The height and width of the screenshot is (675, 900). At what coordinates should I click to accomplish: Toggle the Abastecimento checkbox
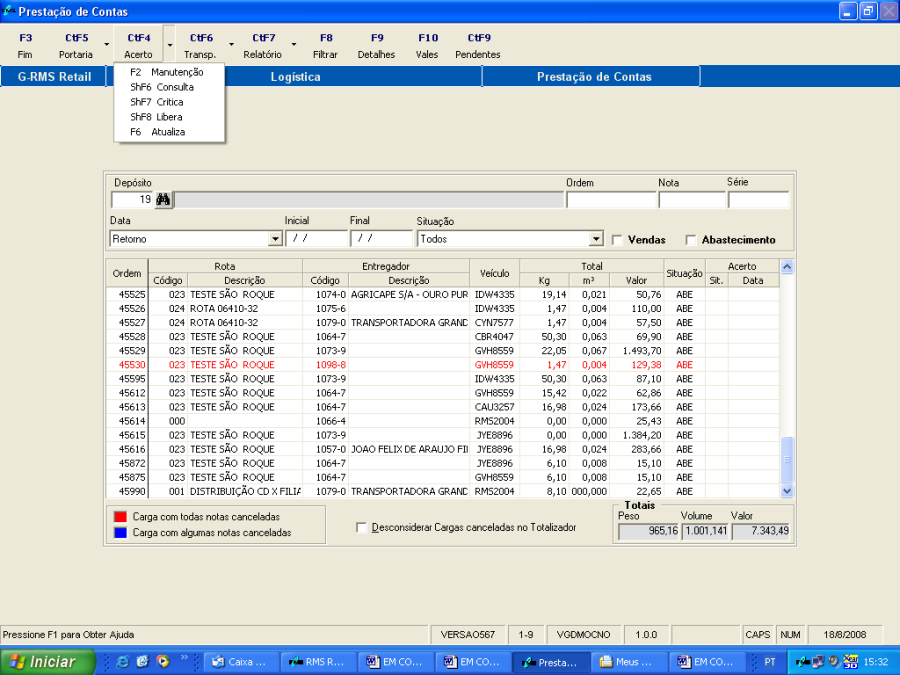(691, 240)
